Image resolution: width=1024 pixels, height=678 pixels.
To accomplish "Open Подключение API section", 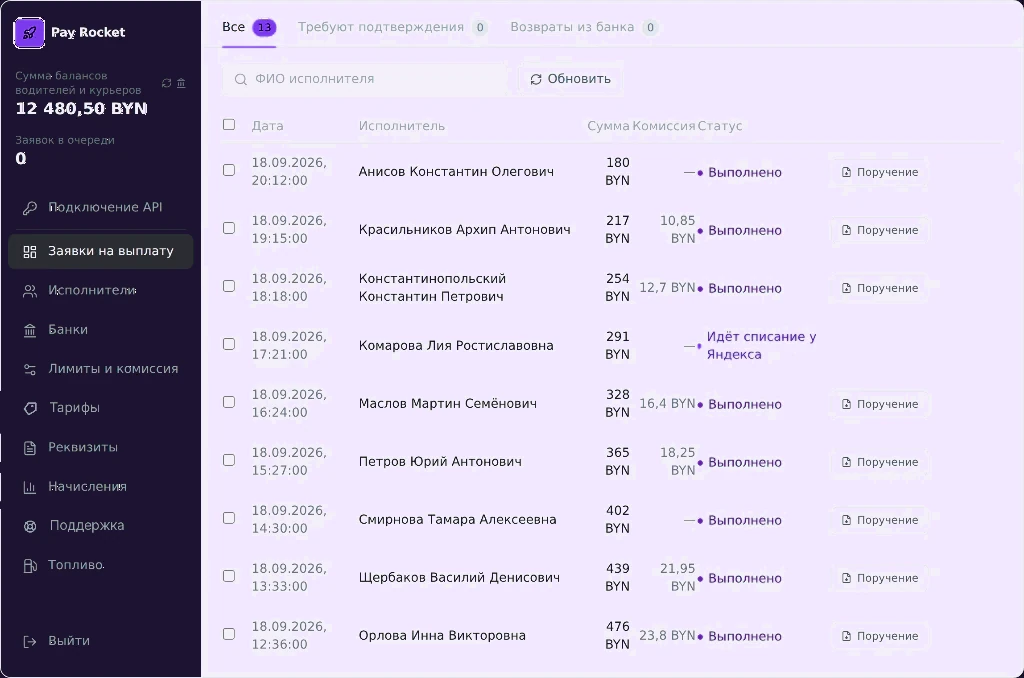I will pyautogui.click(x=101, y=208).
